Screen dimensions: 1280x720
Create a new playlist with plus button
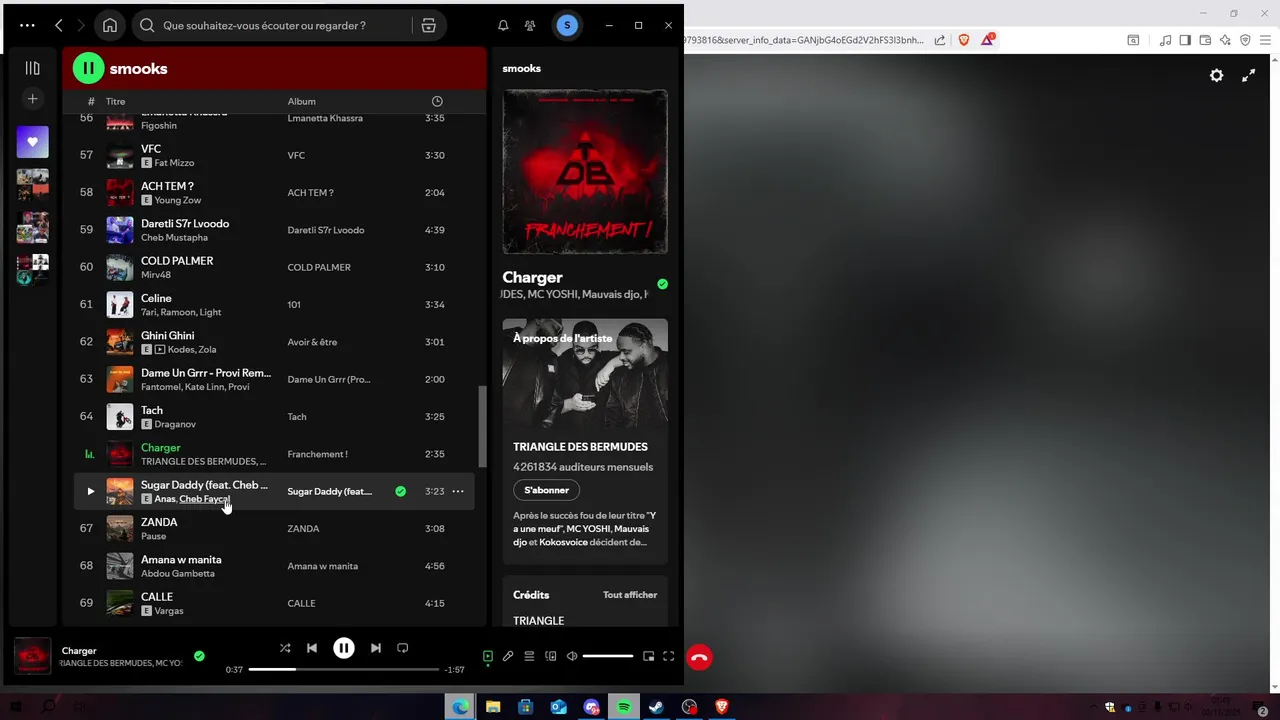(32, 99)
